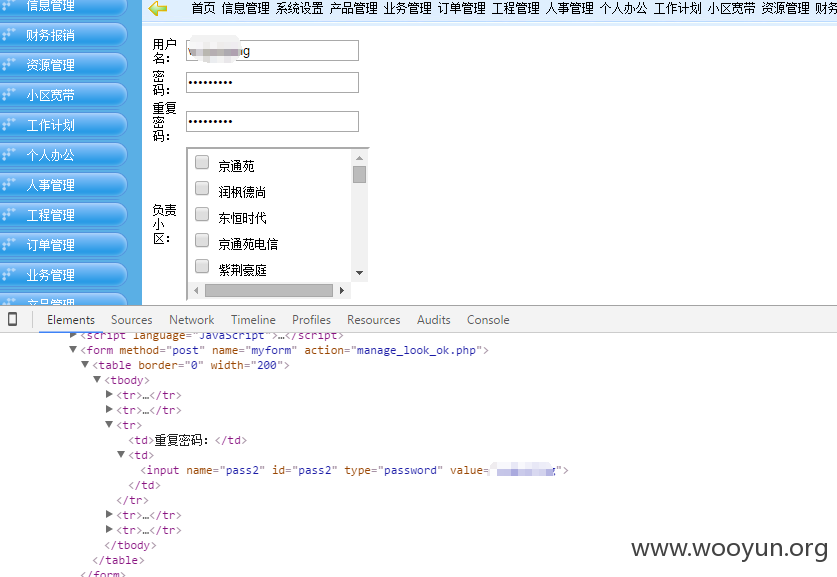The image size is (837, 577).
Task: Click the list's scroll right arrow
Action: [342, 290]
